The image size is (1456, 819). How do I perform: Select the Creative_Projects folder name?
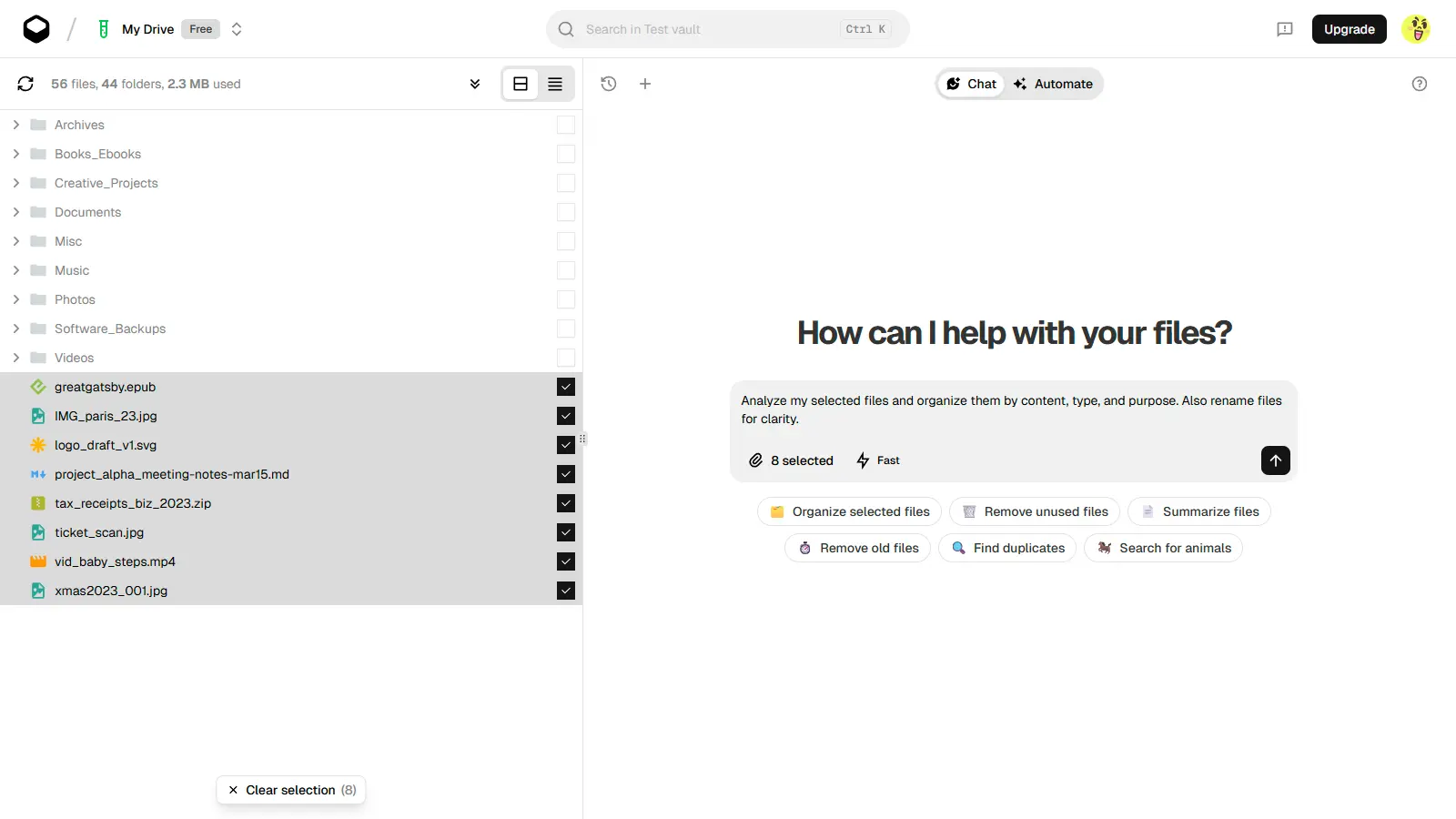tap(106, 183)
